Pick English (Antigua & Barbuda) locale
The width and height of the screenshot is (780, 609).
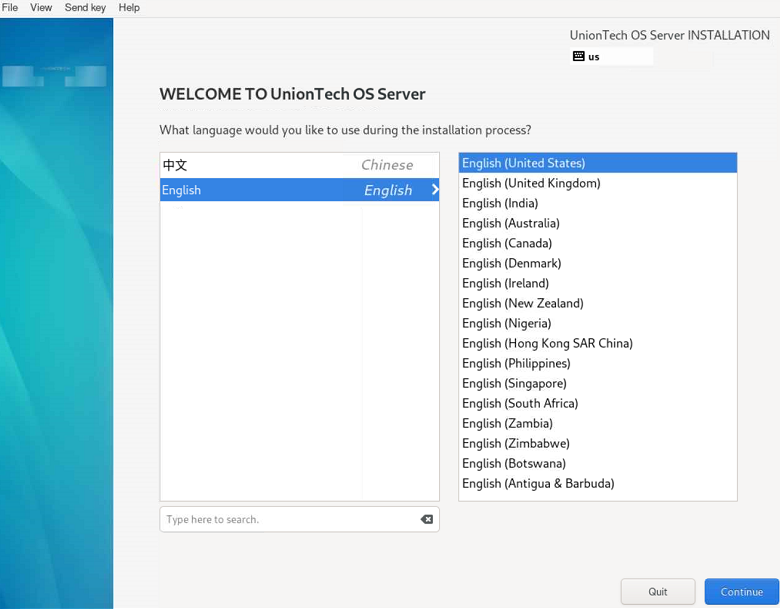click(598, 483)
